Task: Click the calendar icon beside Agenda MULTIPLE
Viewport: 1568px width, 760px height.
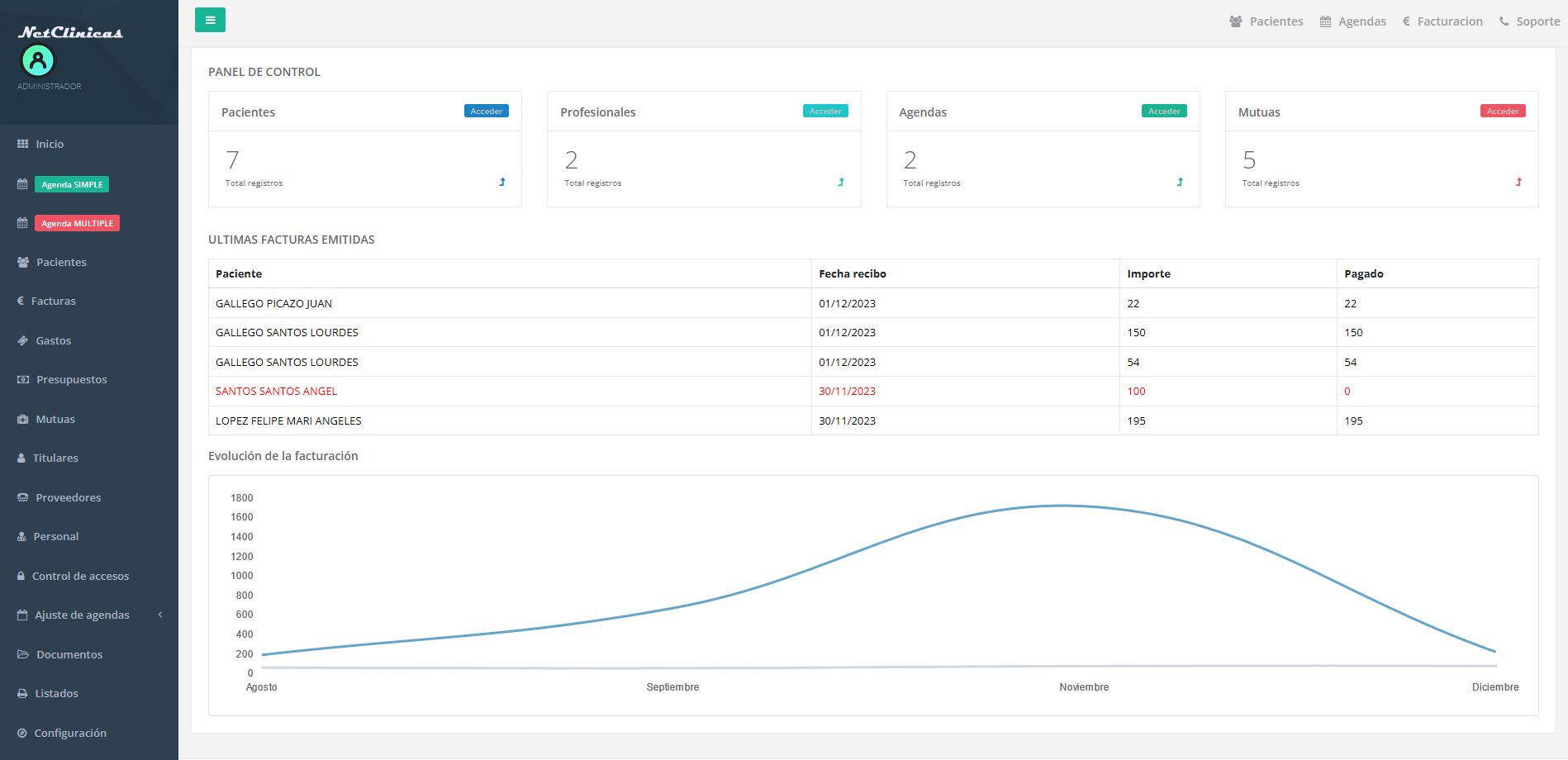Action: coord(22,223)
